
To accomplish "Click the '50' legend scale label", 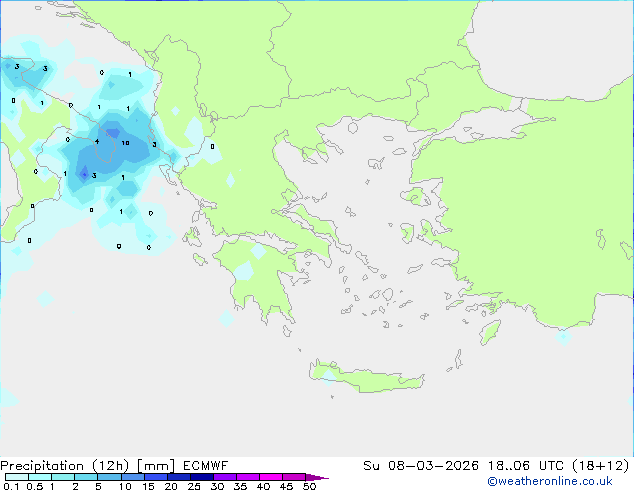I will [x=309, y=486].
